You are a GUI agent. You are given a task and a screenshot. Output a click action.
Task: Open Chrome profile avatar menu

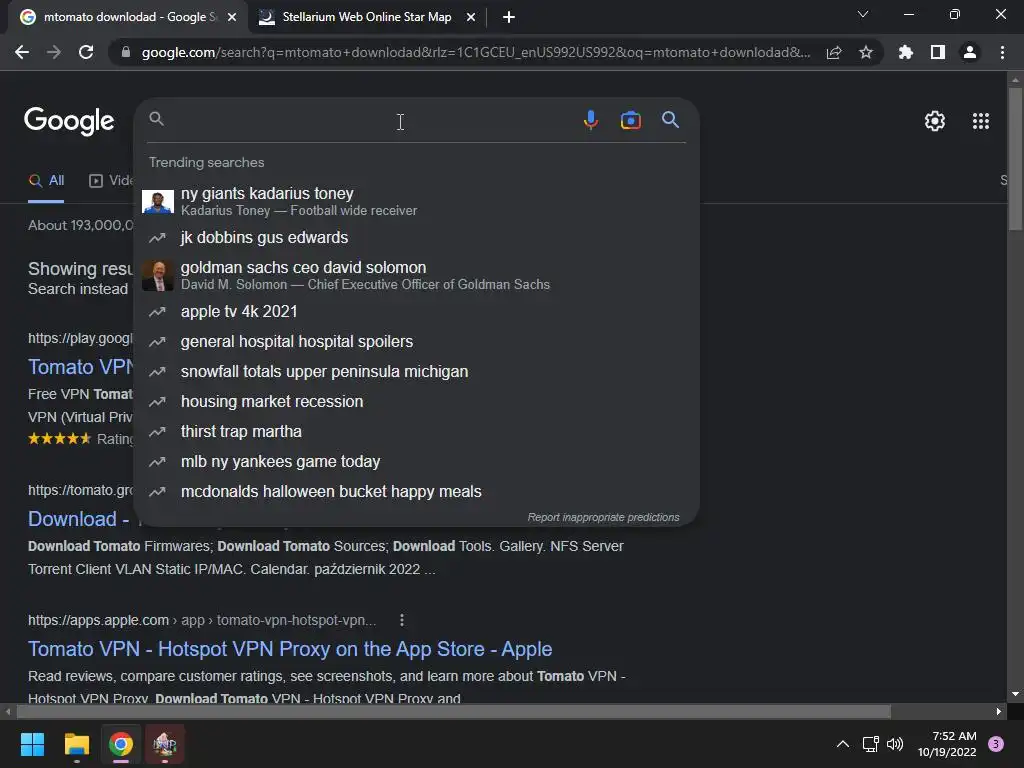tap(969, 52)
